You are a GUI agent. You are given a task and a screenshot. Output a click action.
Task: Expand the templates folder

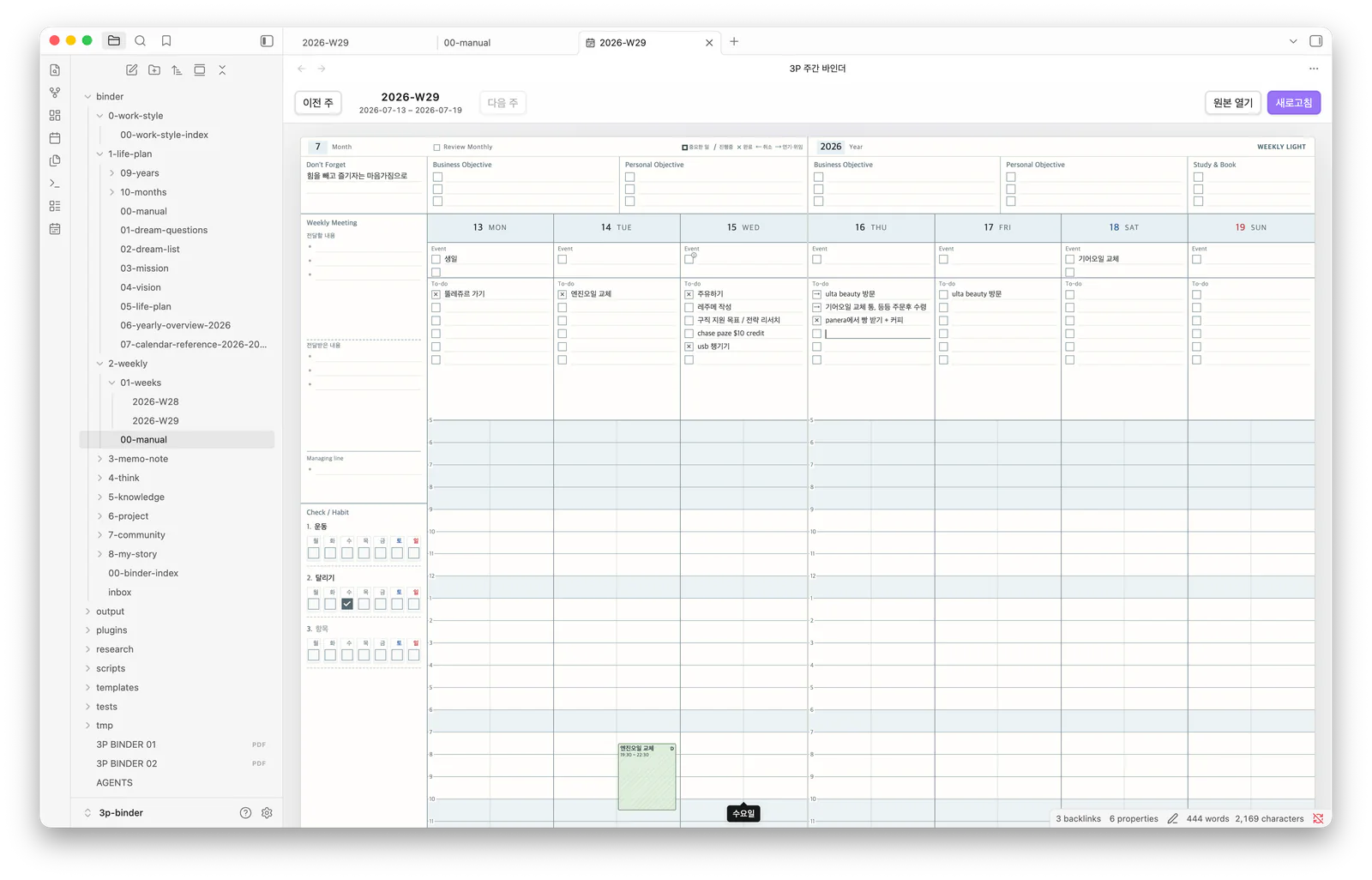pyautogui.click(x=117, y=688)
